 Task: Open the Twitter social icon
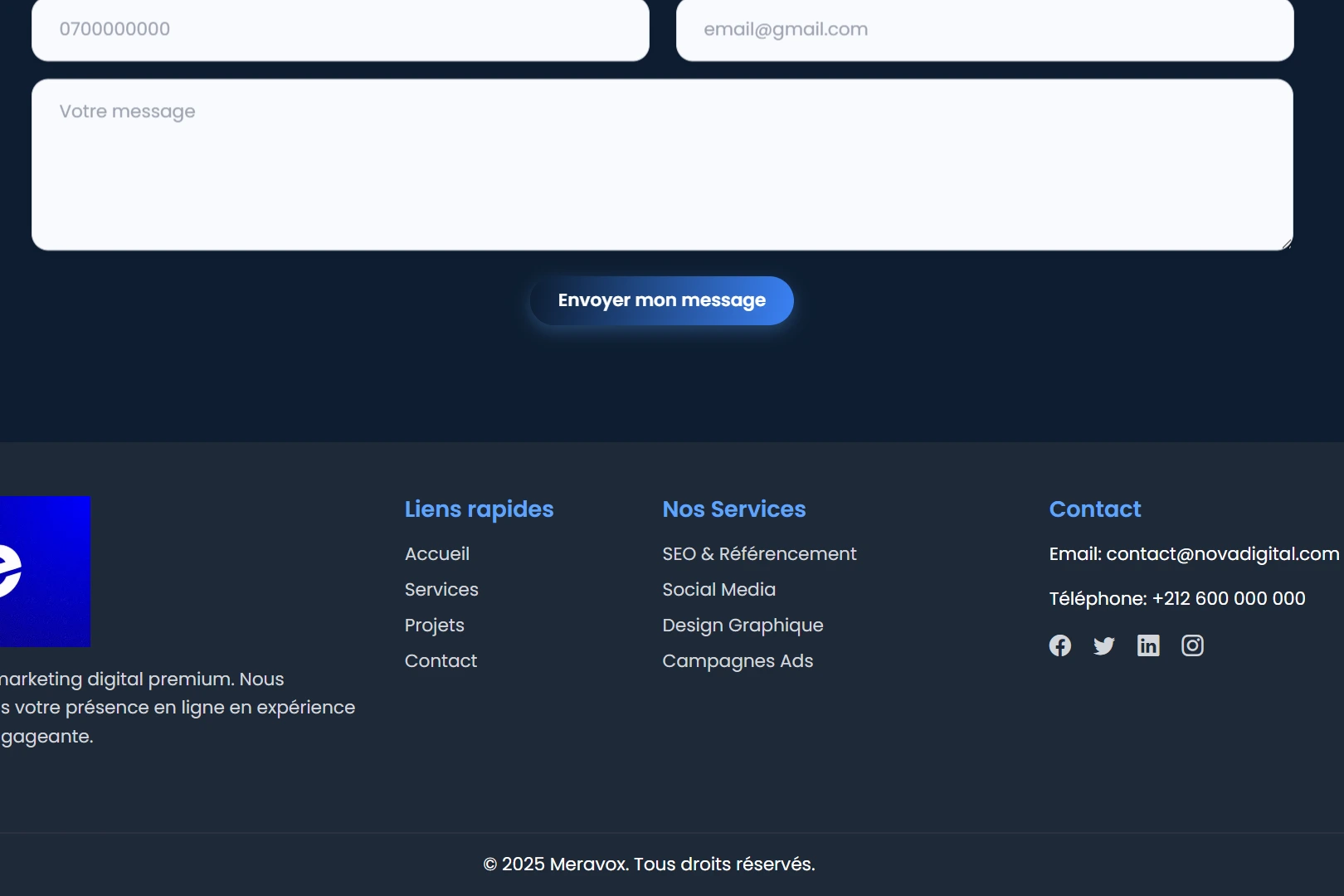(x=1103, y=645)
